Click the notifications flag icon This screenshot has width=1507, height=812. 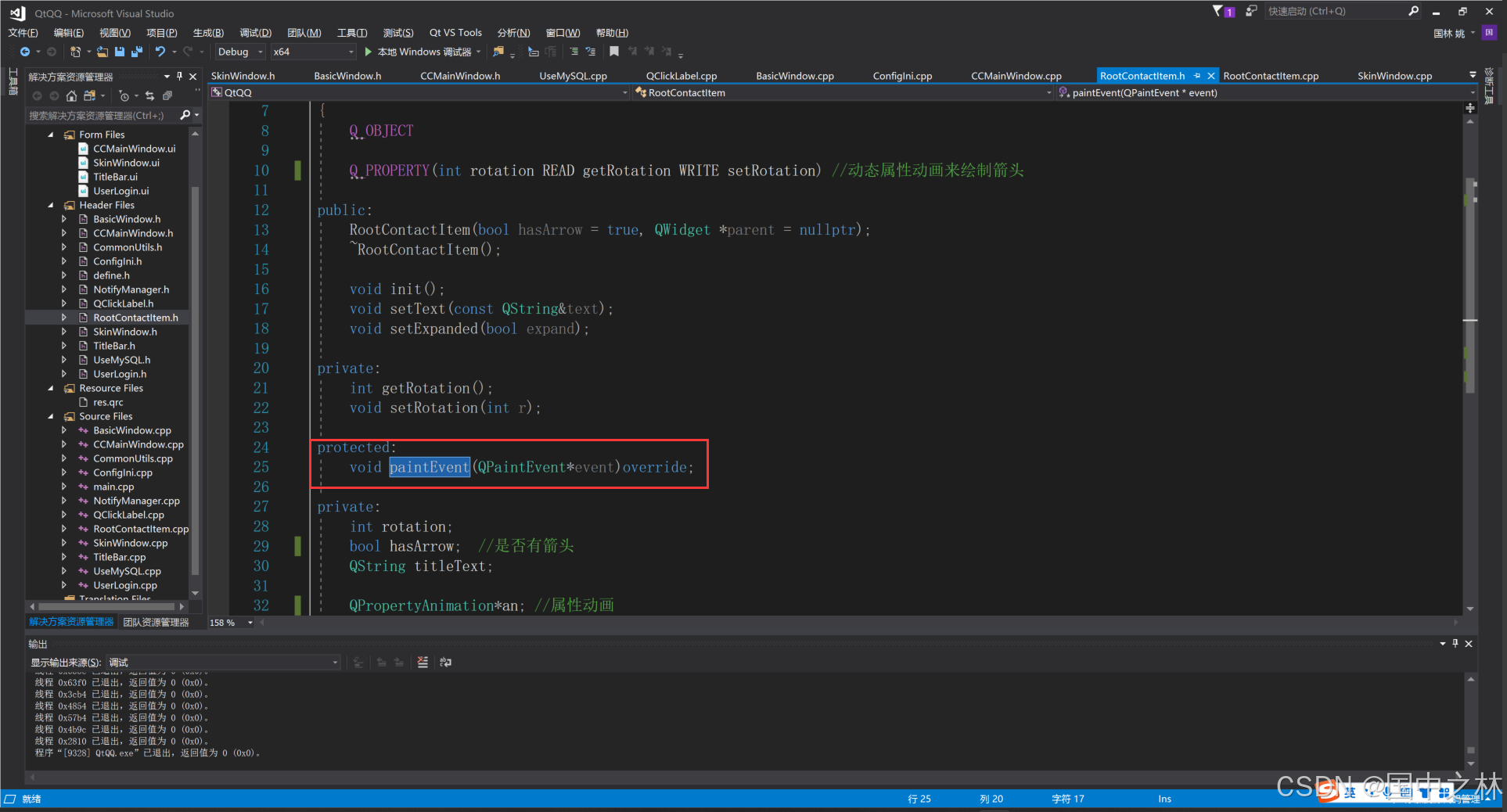1223,11
